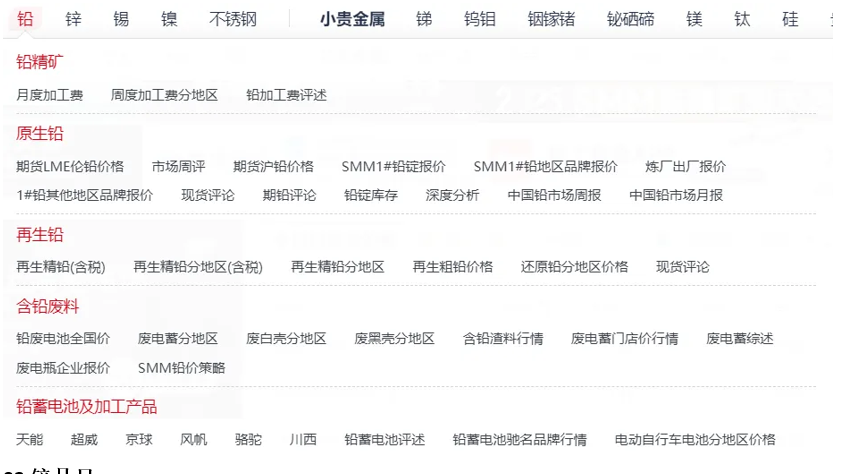Viewport: 841px width, 474px height.
Task: Open 周度加工费分地区 link
Action: pyautogui.click(x=164, y=95)
